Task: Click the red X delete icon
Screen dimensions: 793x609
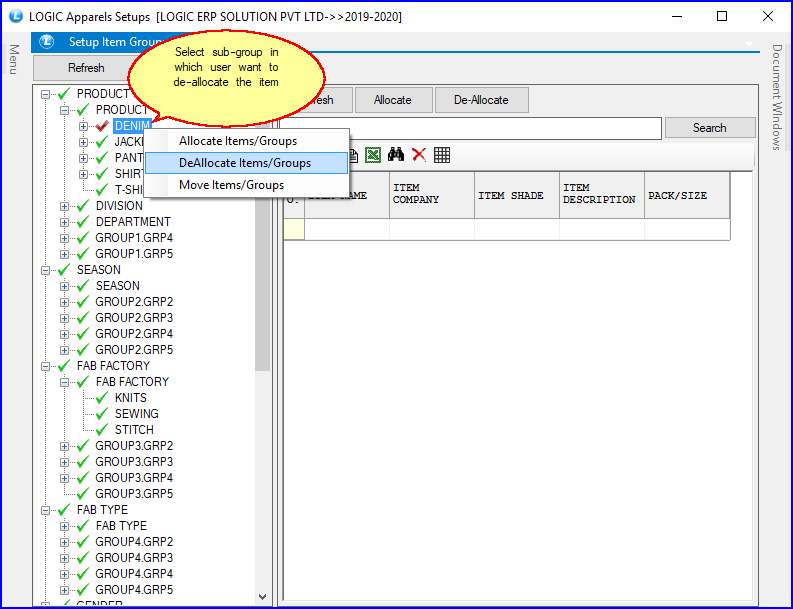Action: [419, 155]
